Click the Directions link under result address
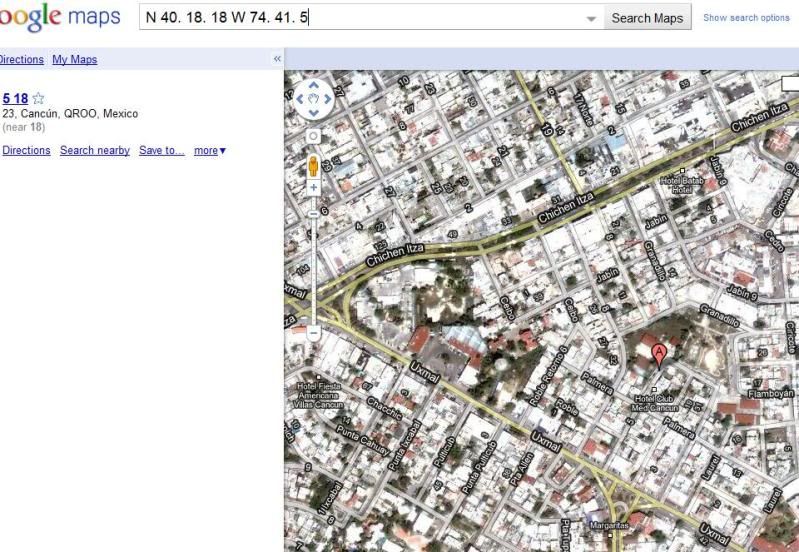Viewport: 799px width, 552px height. 26,150
